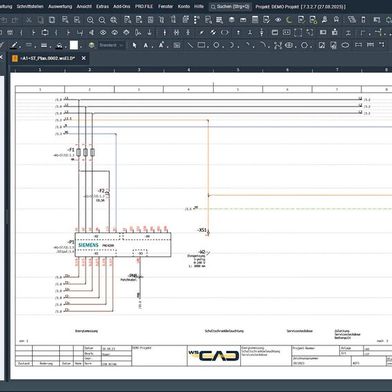Screen dimensions: 392x392
Task: Open the Add-Ons menu
Action: [x=122, y=6]
